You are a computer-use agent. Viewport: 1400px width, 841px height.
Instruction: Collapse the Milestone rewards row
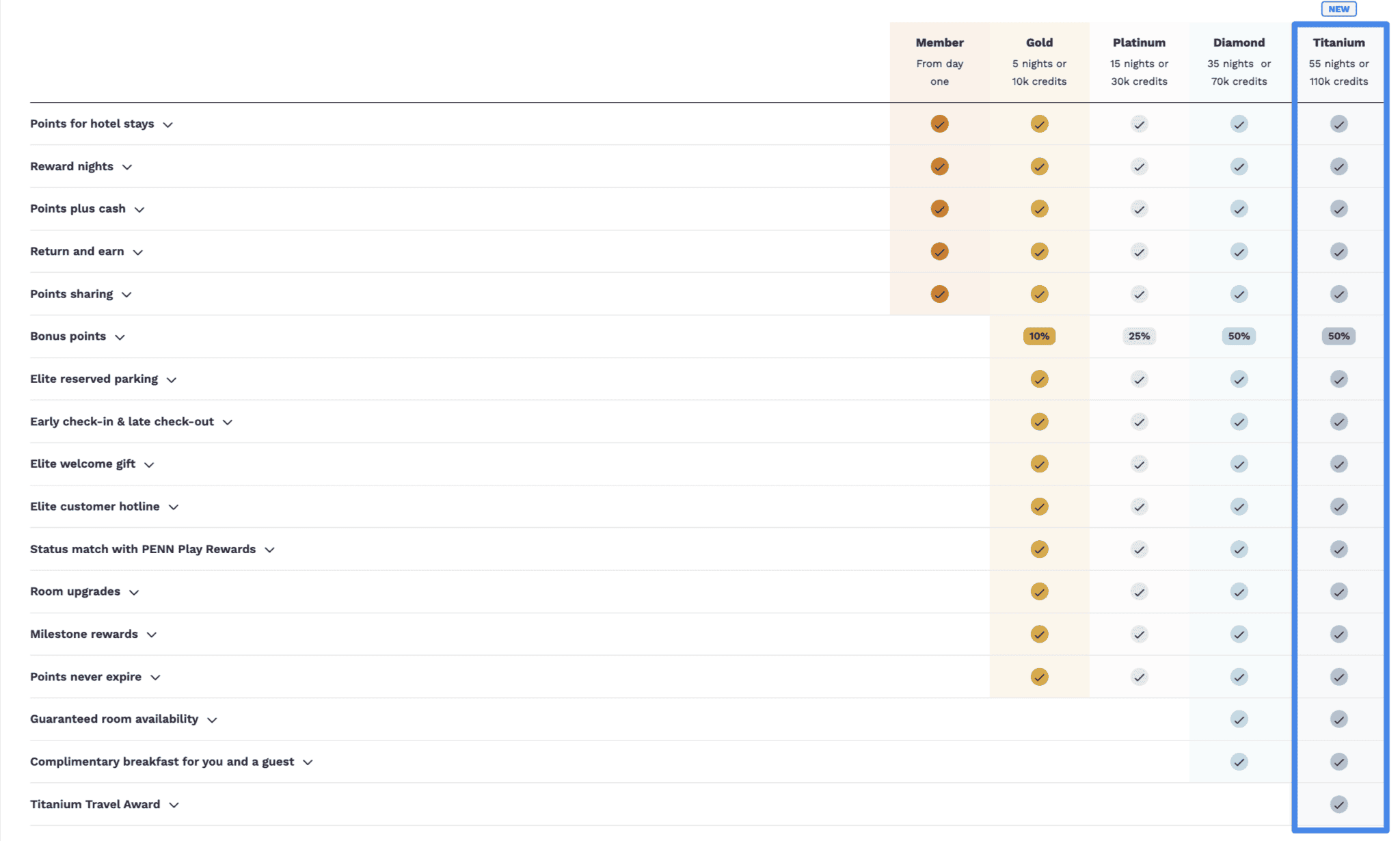152,635
